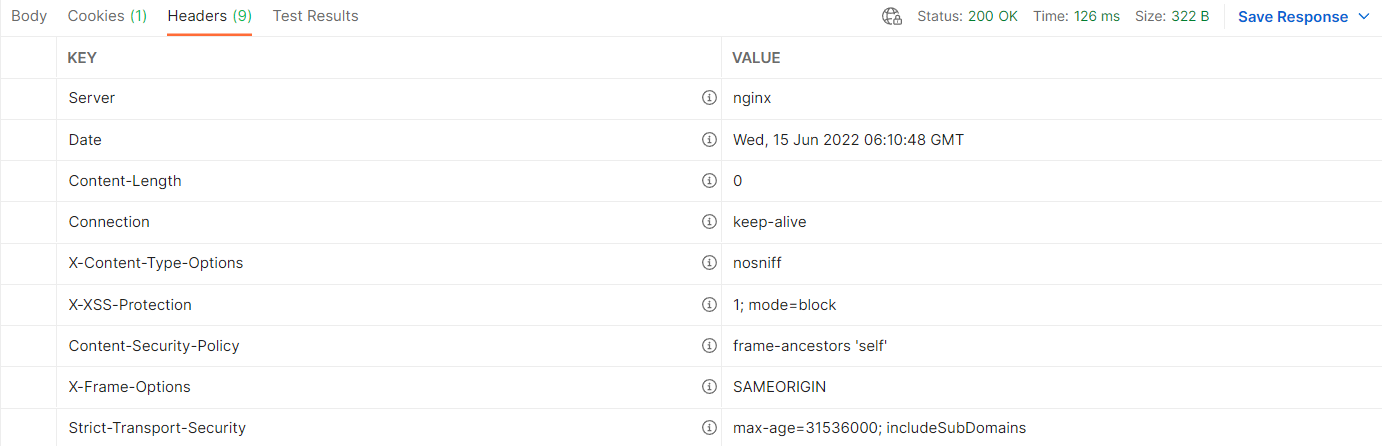Click the nginx server value cell
Image resolution: width=1382 pixels, height=446 pixels.
tap(752, 98)
